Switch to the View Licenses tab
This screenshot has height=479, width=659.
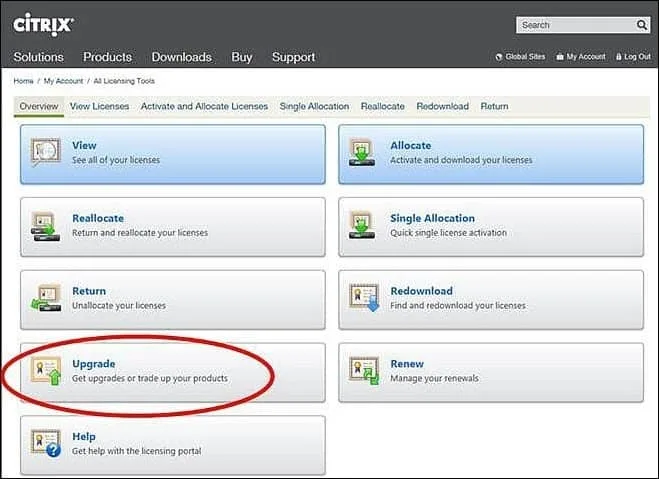pos(100,106)
